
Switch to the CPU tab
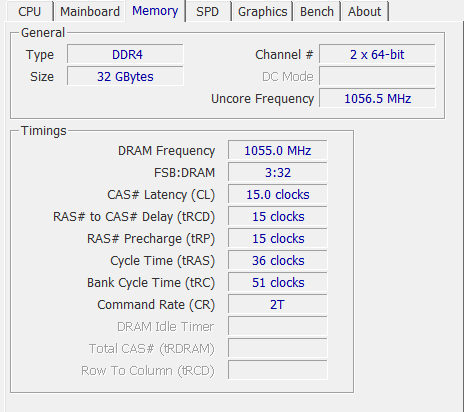click(30, 12)
